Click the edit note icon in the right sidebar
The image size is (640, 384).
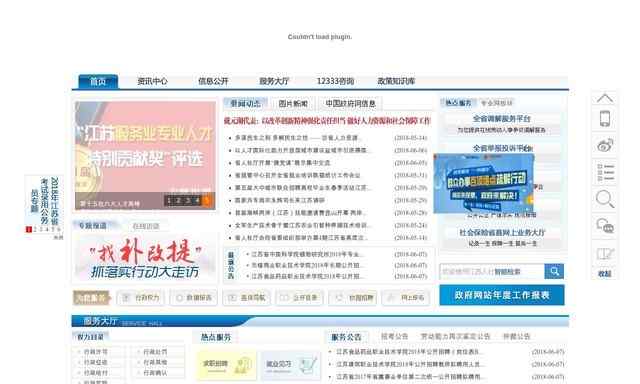pyautogui.click(x=605, y=254)
